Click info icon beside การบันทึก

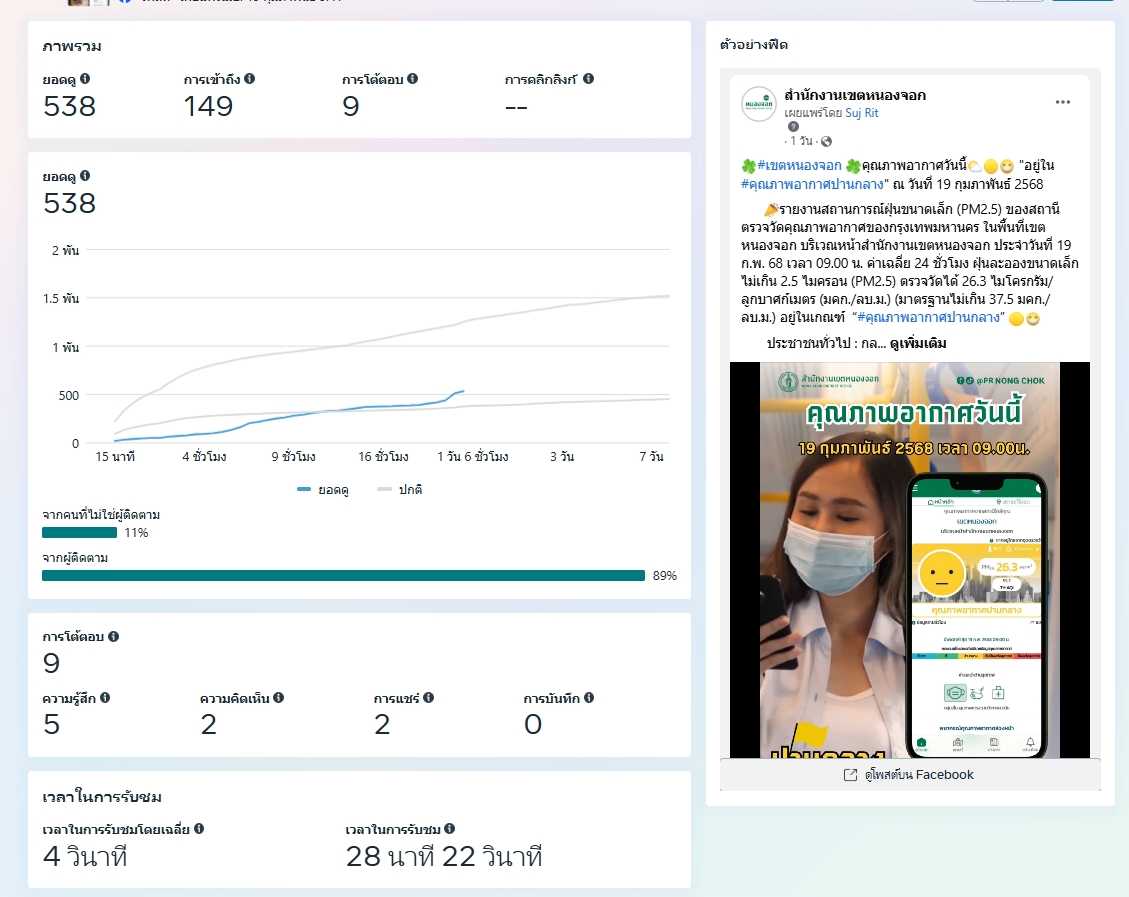click(588, 698)
